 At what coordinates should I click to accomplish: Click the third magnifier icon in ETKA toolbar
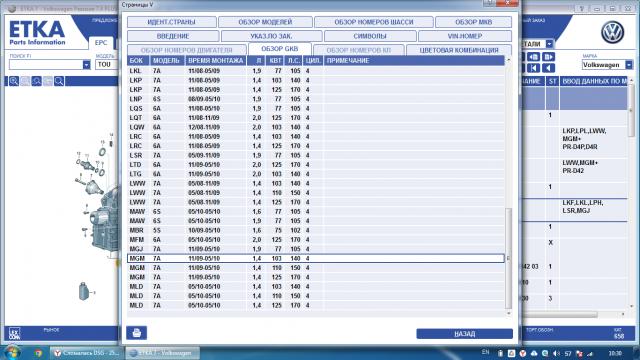37,81
